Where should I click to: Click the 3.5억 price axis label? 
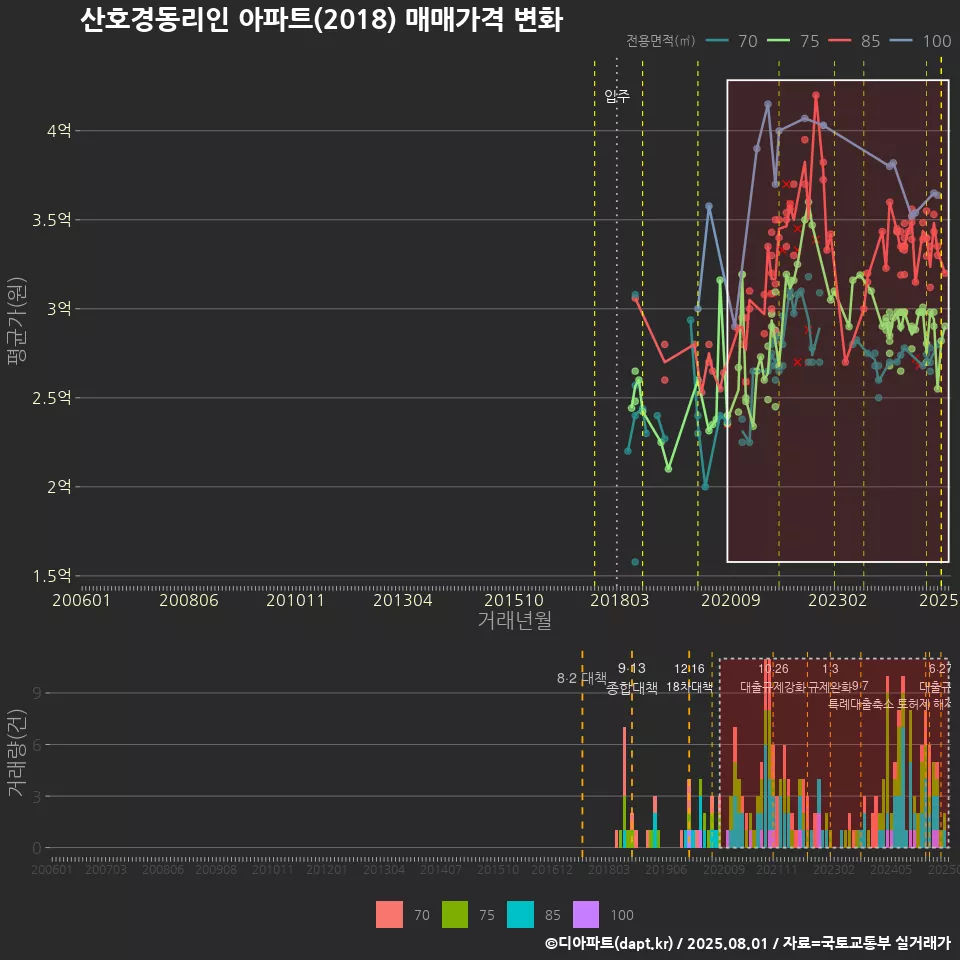[52, 220]
